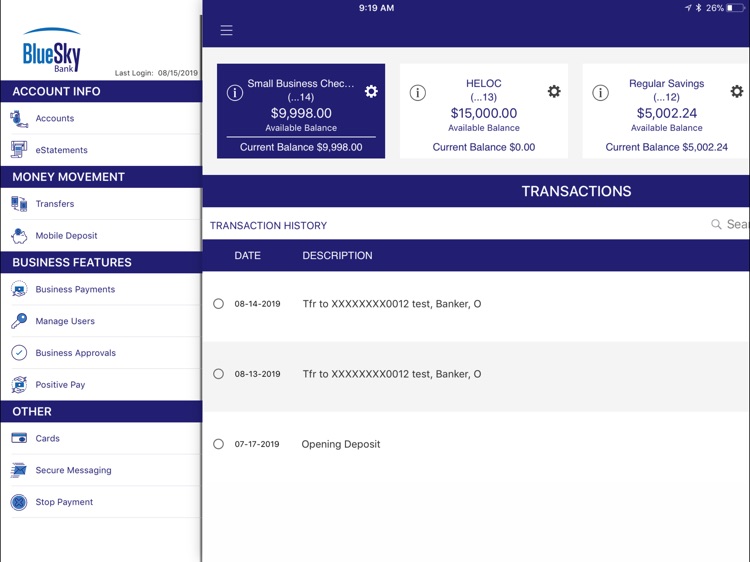Click the Last Login date text
The width and height of the screenshot is (750, 562).
[x=156, y=73]
